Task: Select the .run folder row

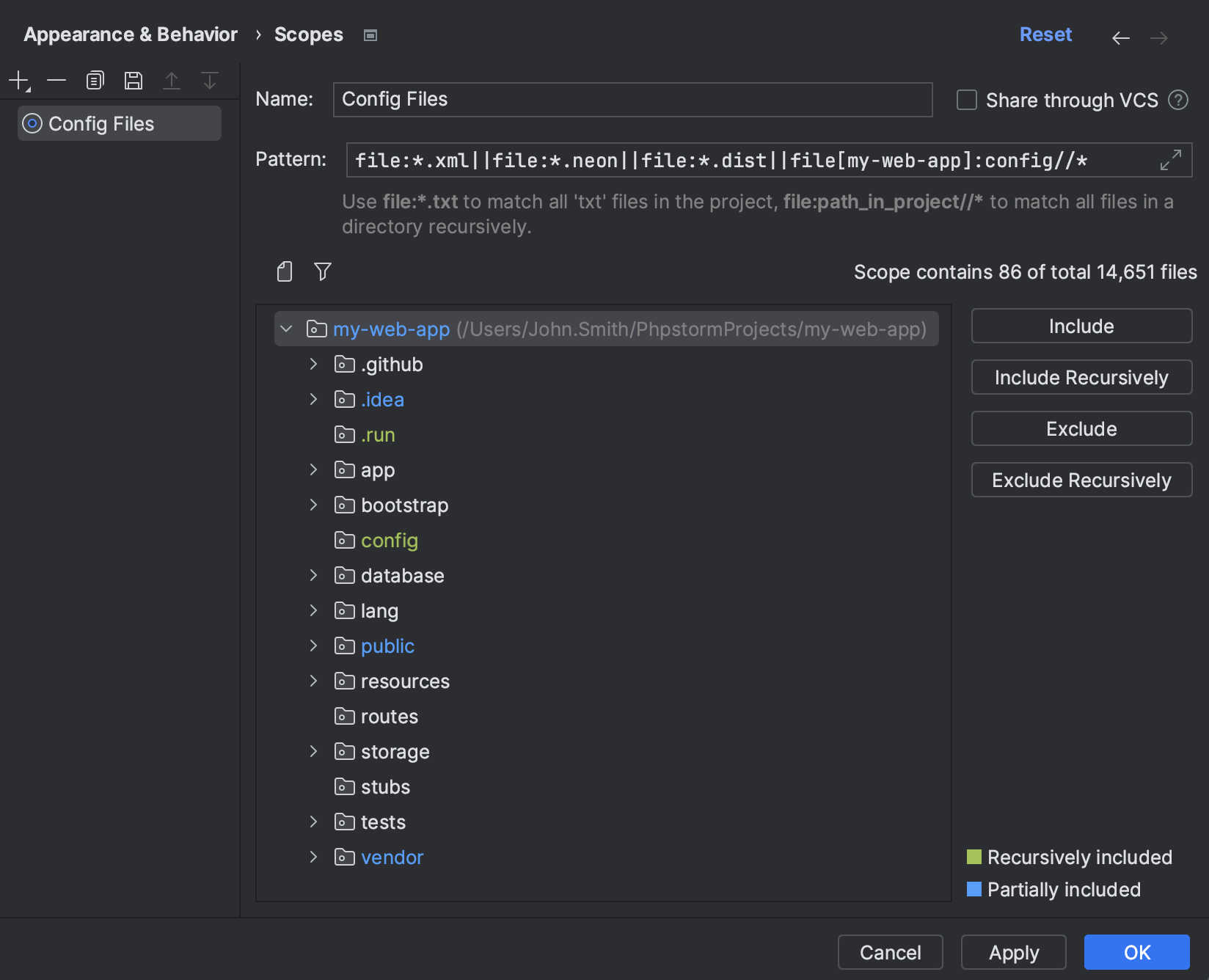Action: click(607, 434)
